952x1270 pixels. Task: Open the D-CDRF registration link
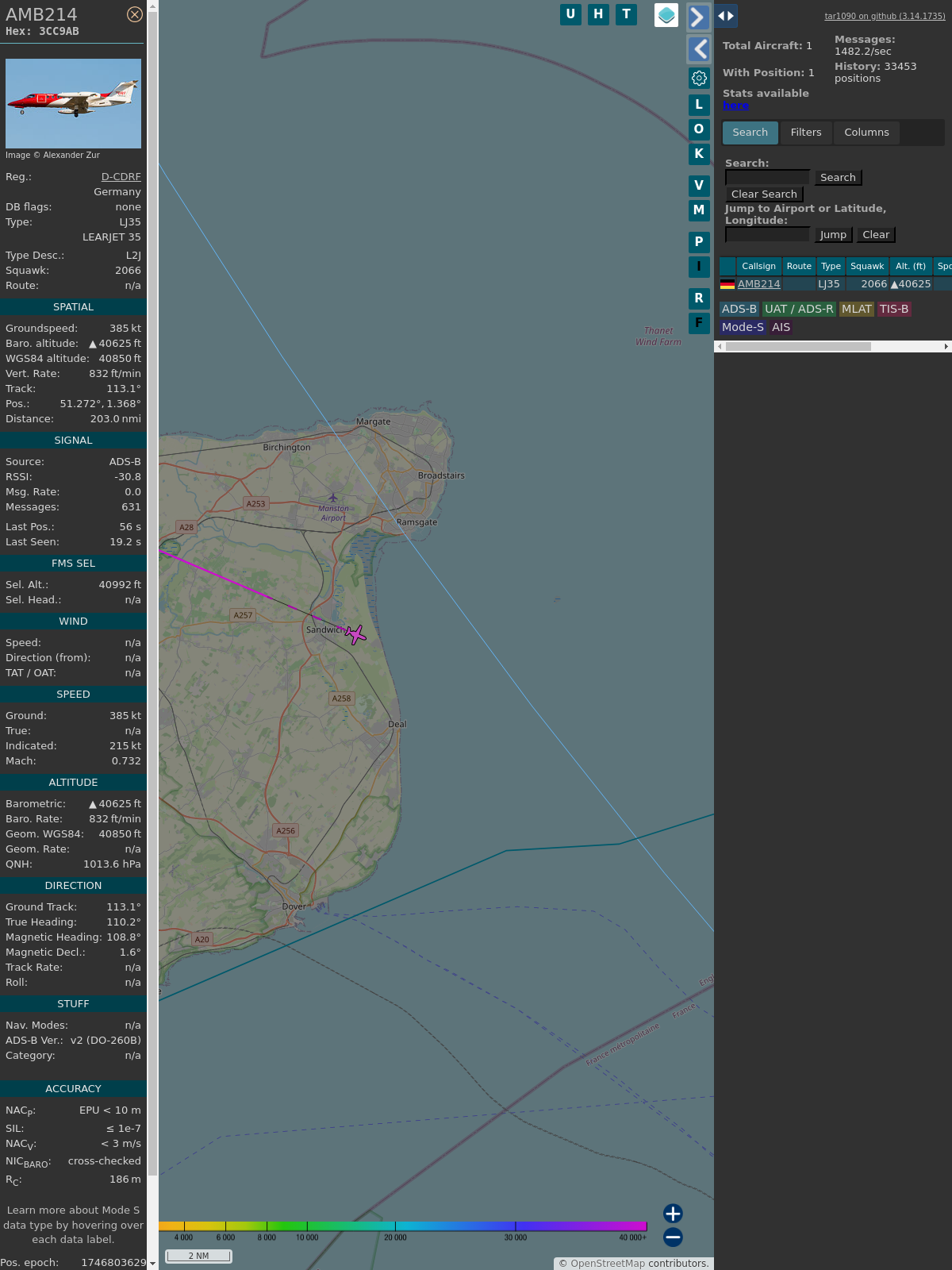coord(121,177)
